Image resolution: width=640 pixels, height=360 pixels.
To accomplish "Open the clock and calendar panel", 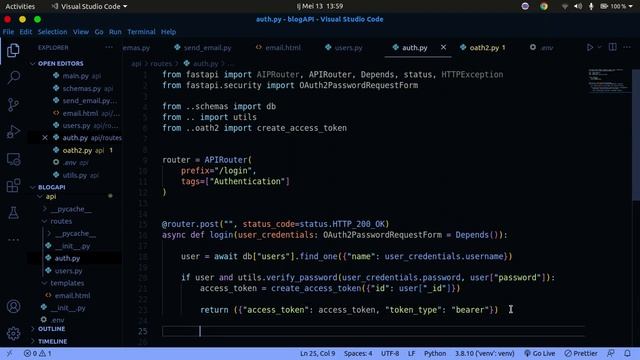I will 320,6.
